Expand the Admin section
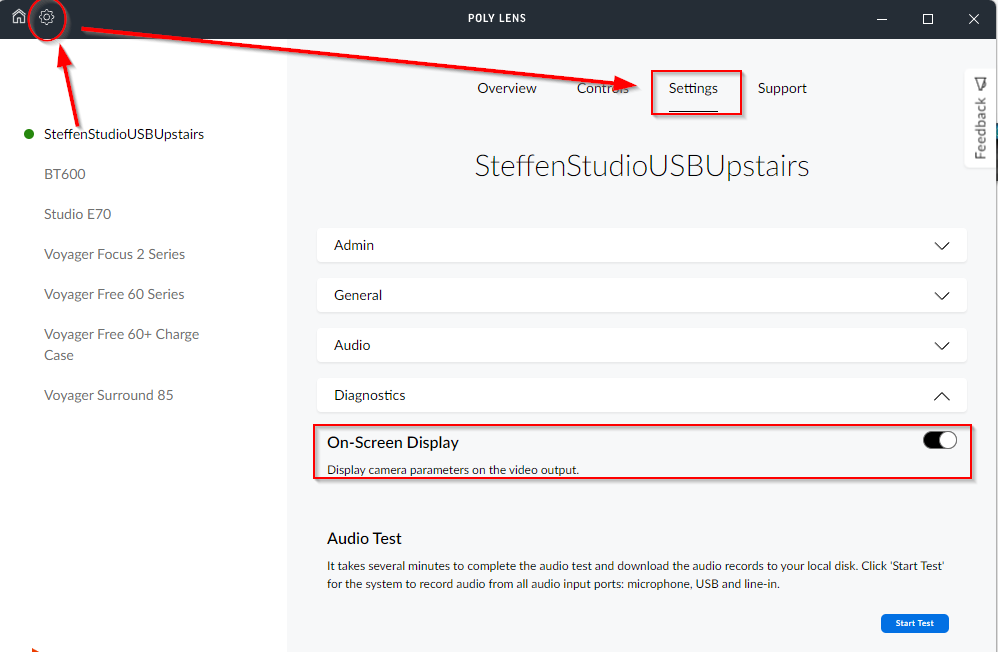 (641, 245)
